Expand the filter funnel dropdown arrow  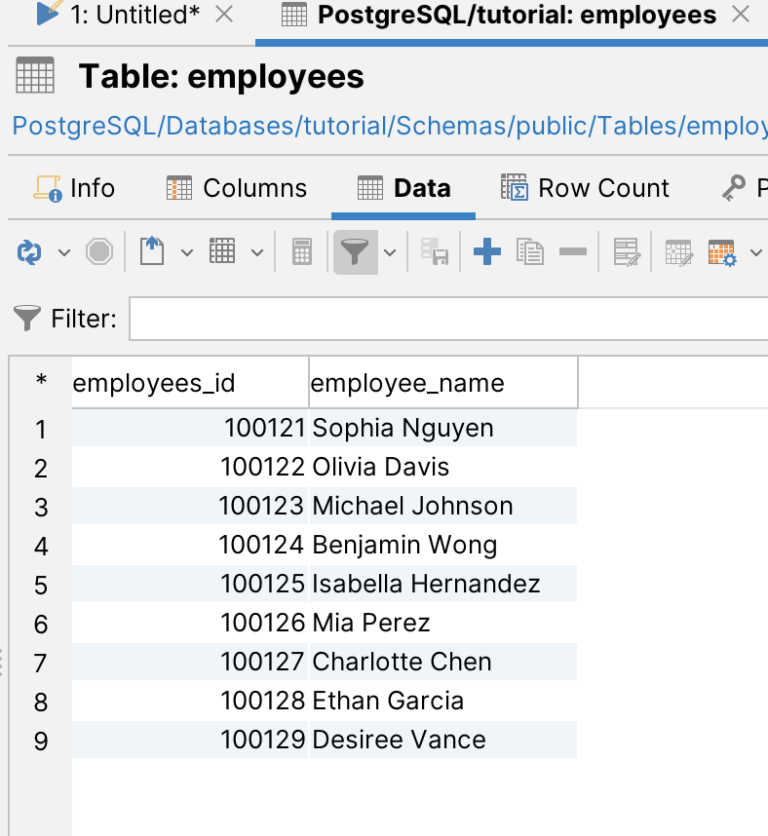[x=390, y=253]
